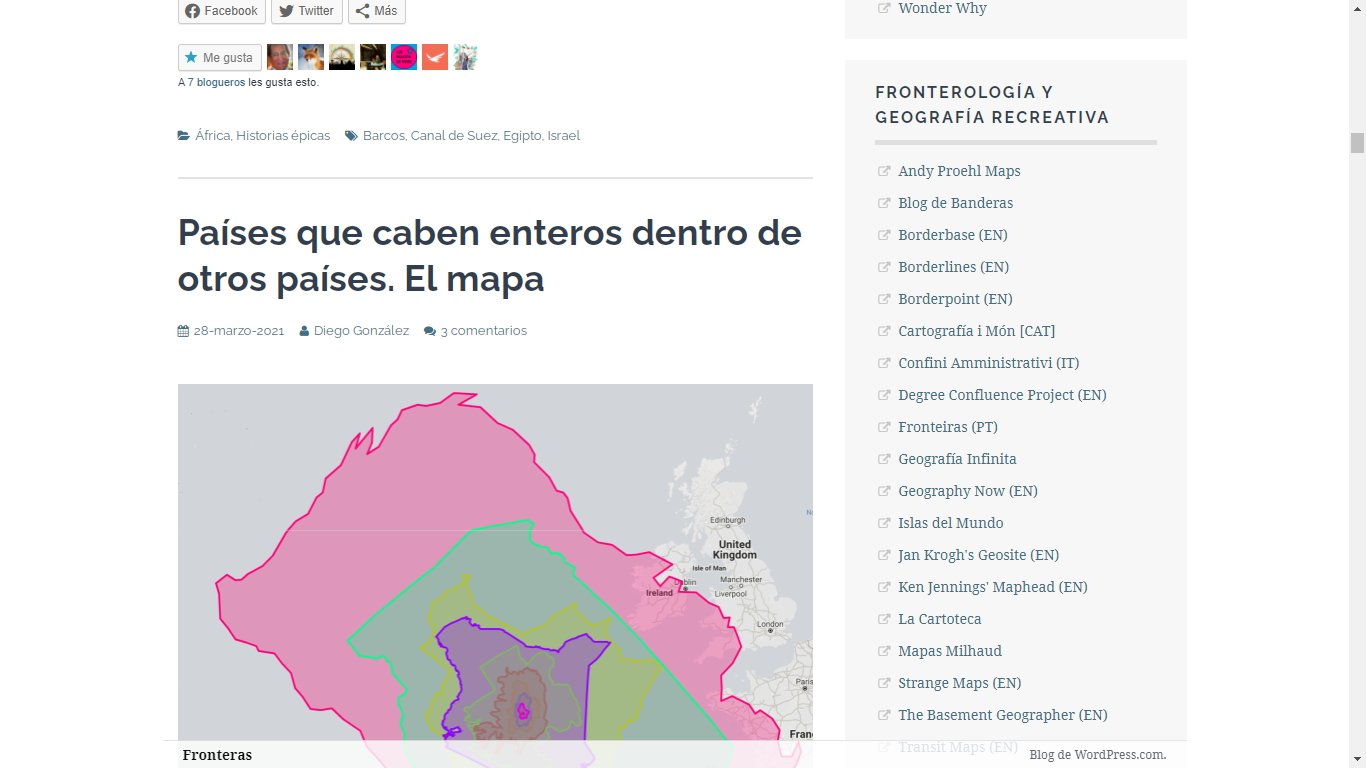Click the external-link icon beside Islas del Mundo
The width and height of the screenshot is (1366, 768).
884,523
